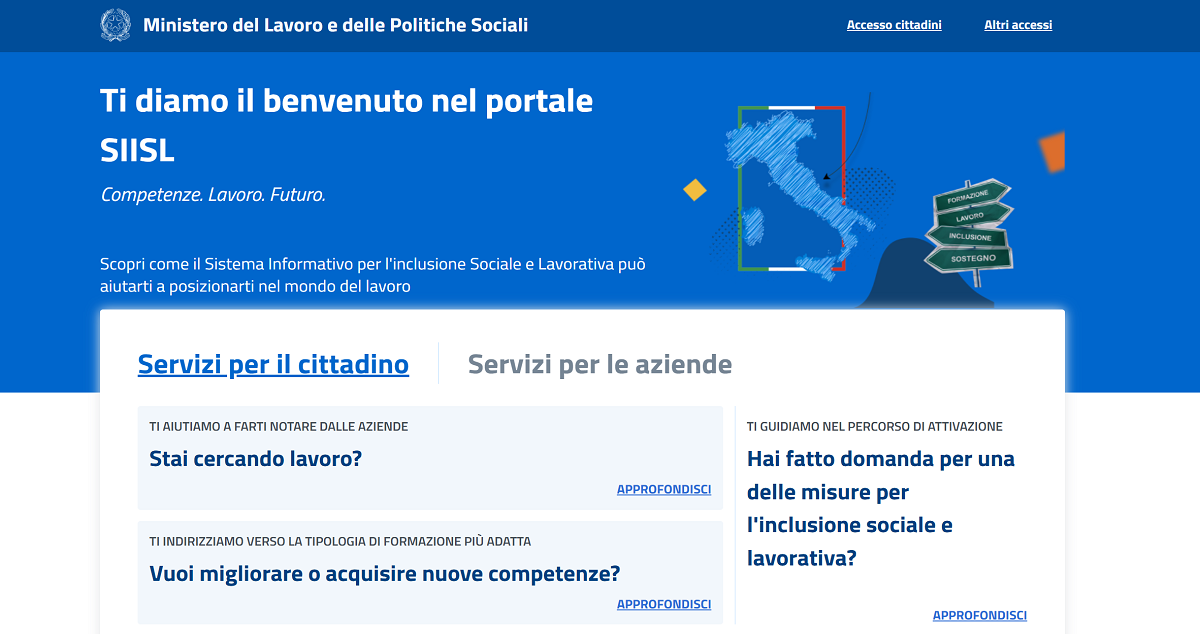This screenshot has width=1200, height=634.
Task: Click label Ti indirizziamo verso la tipologia di formazione
Action: (340, 542)
